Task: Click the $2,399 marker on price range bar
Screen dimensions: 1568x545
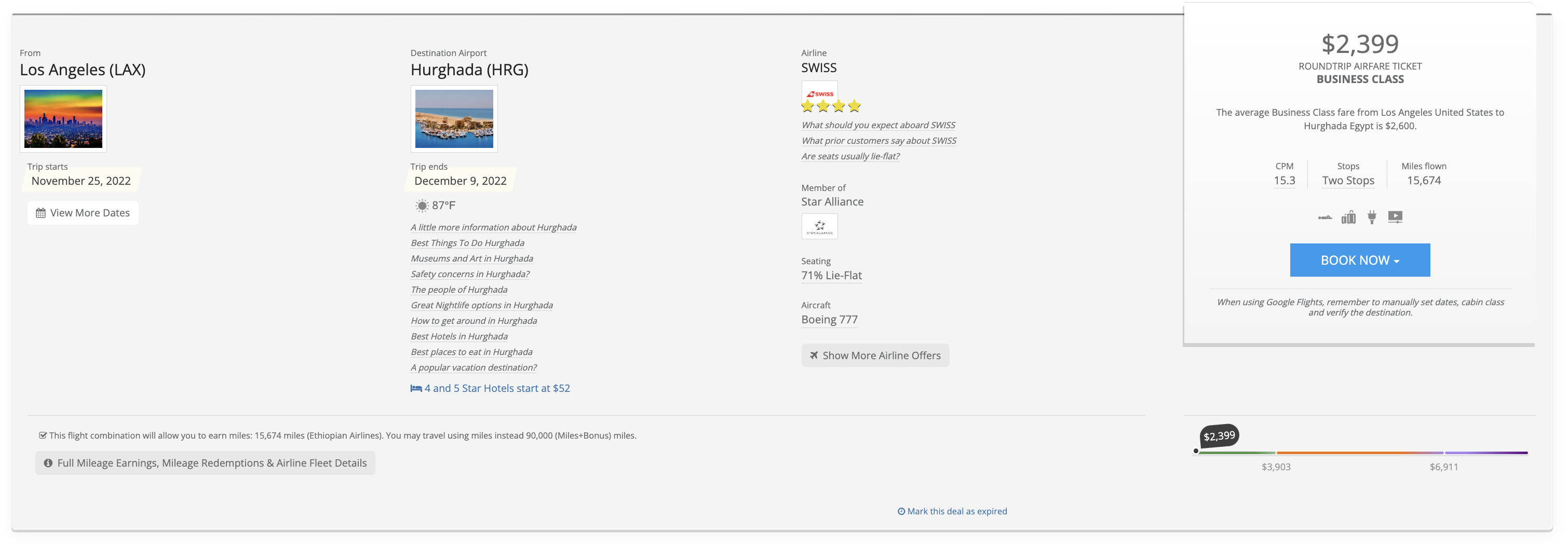Action: [1219, 436]
